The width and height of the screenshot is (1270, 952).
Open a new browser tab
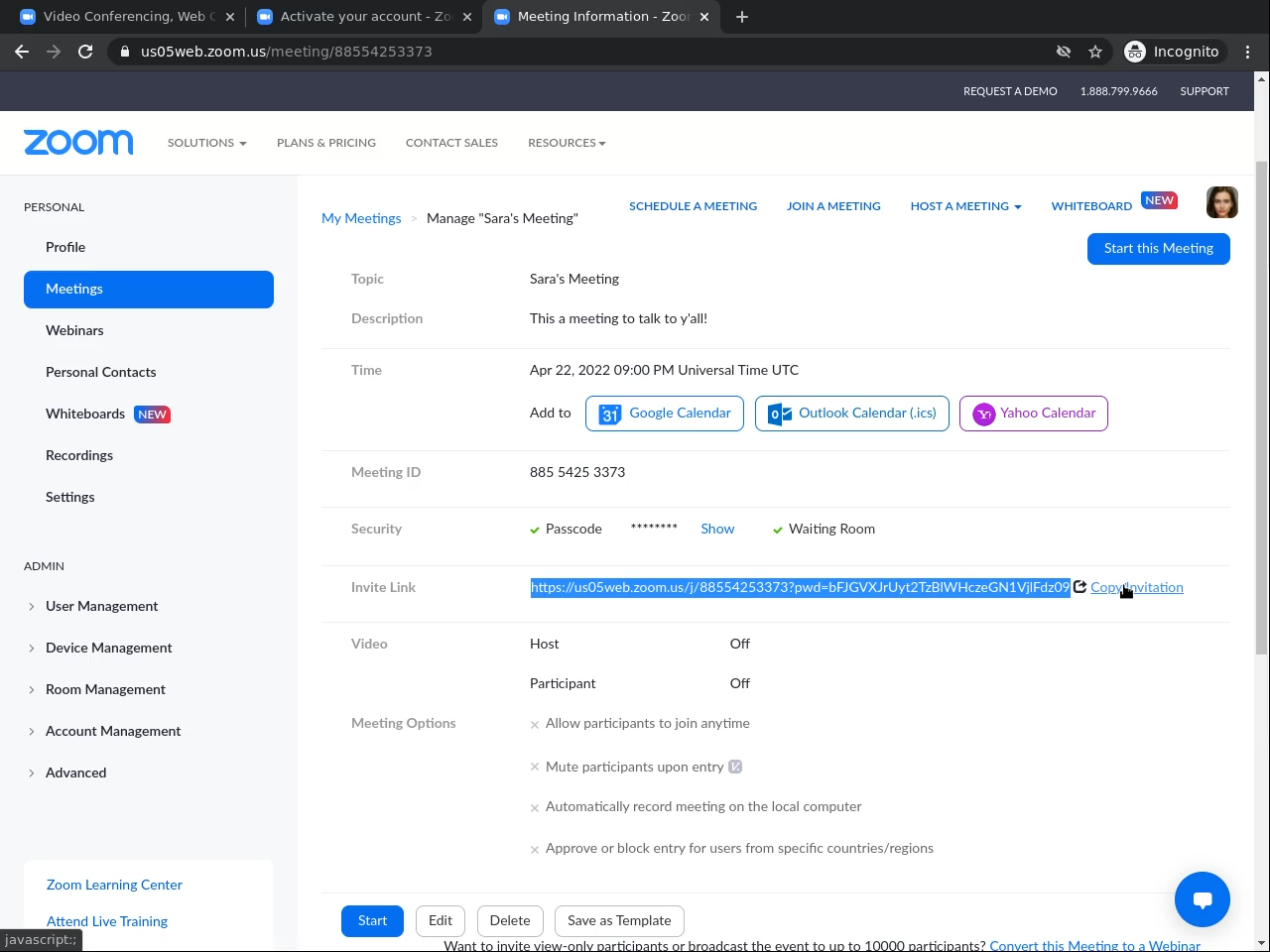pyautogui.click(x=742, y=17)
